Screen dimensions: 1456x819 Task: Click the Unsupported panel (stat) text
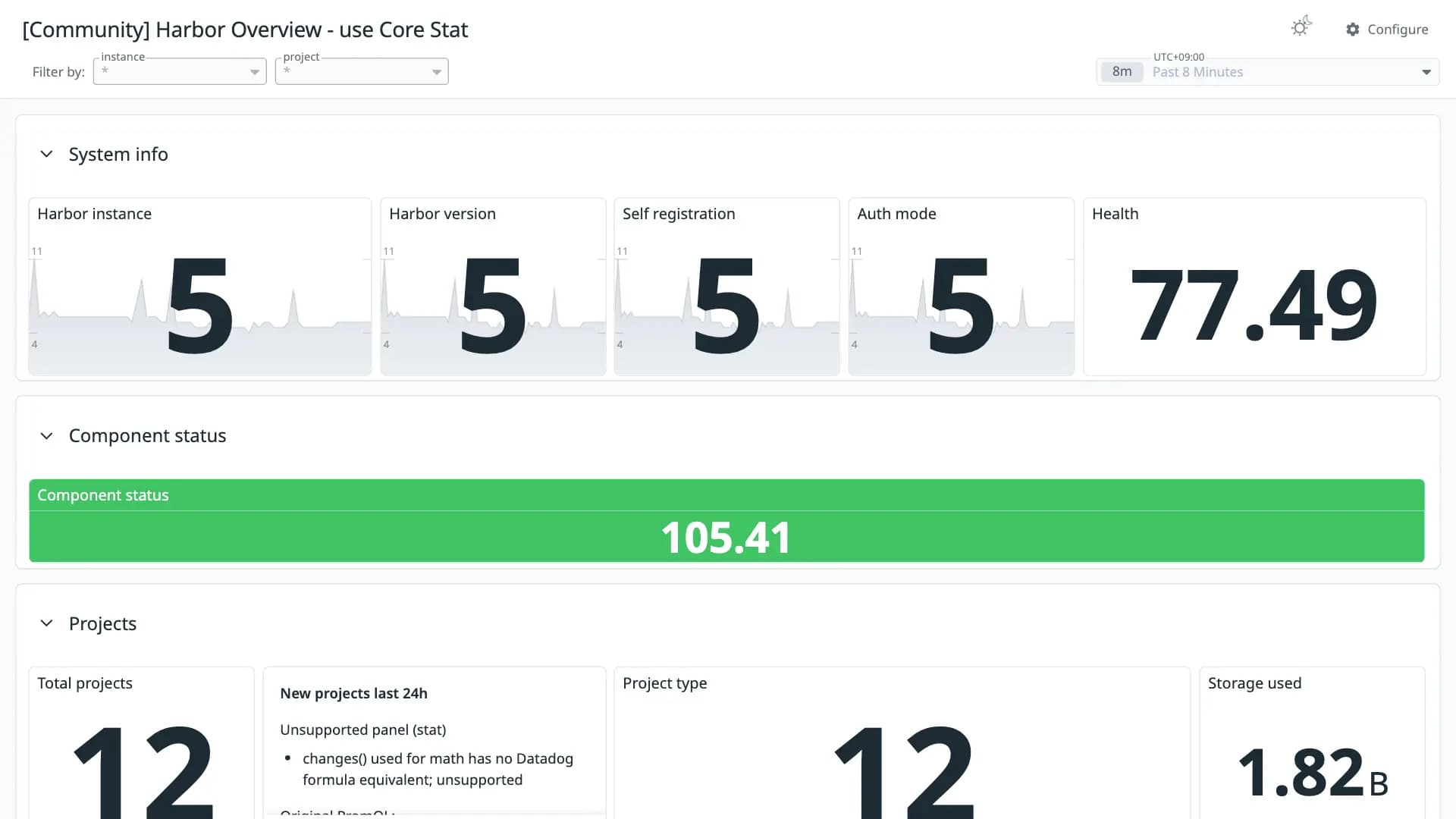click(362, 730)
